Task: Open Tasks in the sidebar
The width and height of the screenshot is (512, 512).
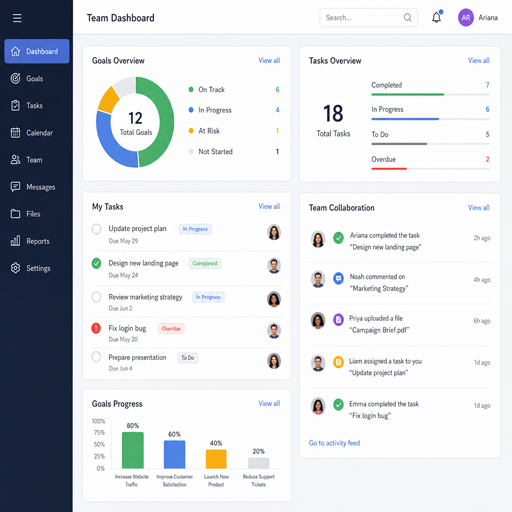Action: coord(37,105)
